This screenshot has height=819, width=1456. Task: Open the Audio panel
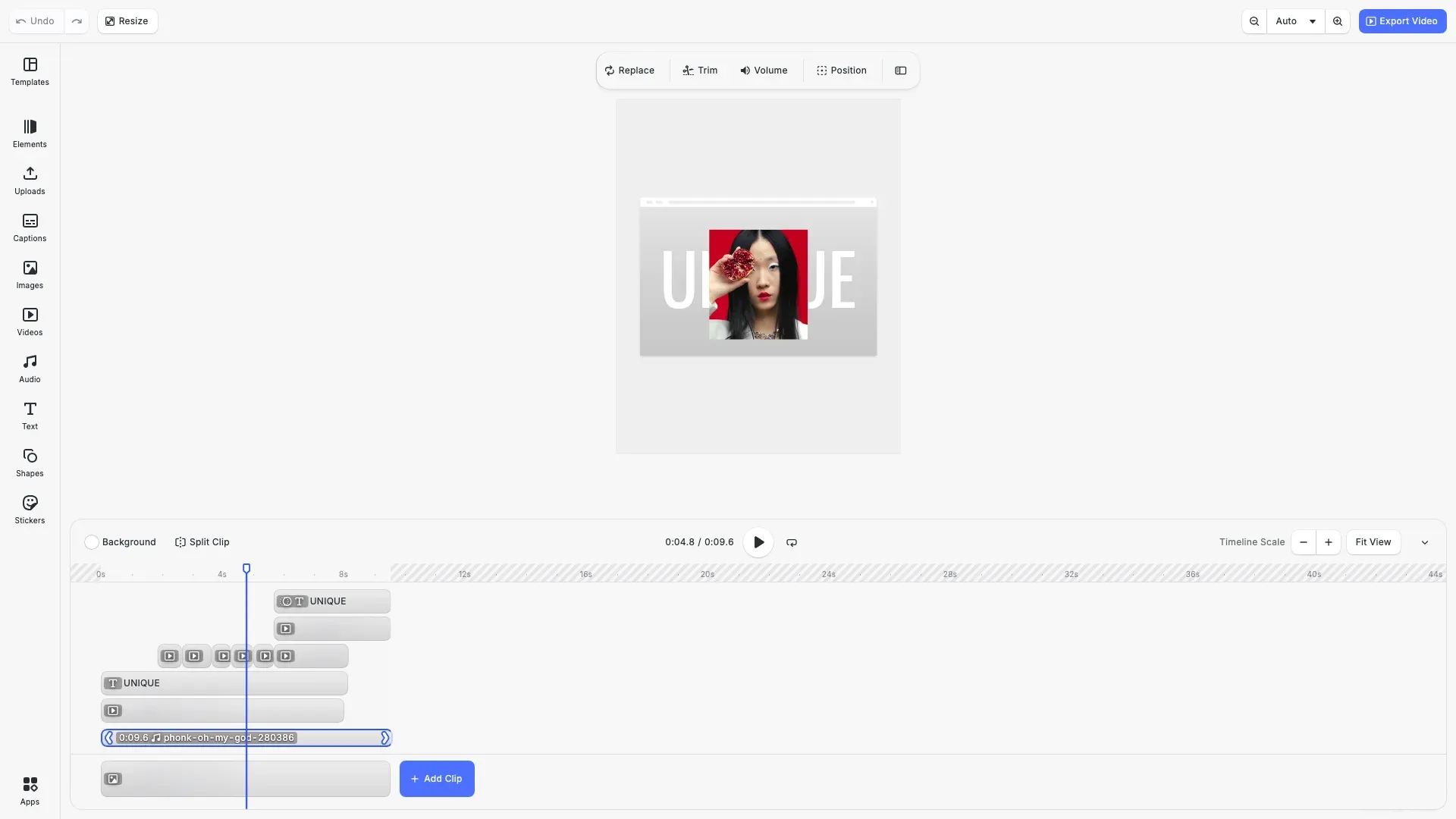tap(30, 368)
